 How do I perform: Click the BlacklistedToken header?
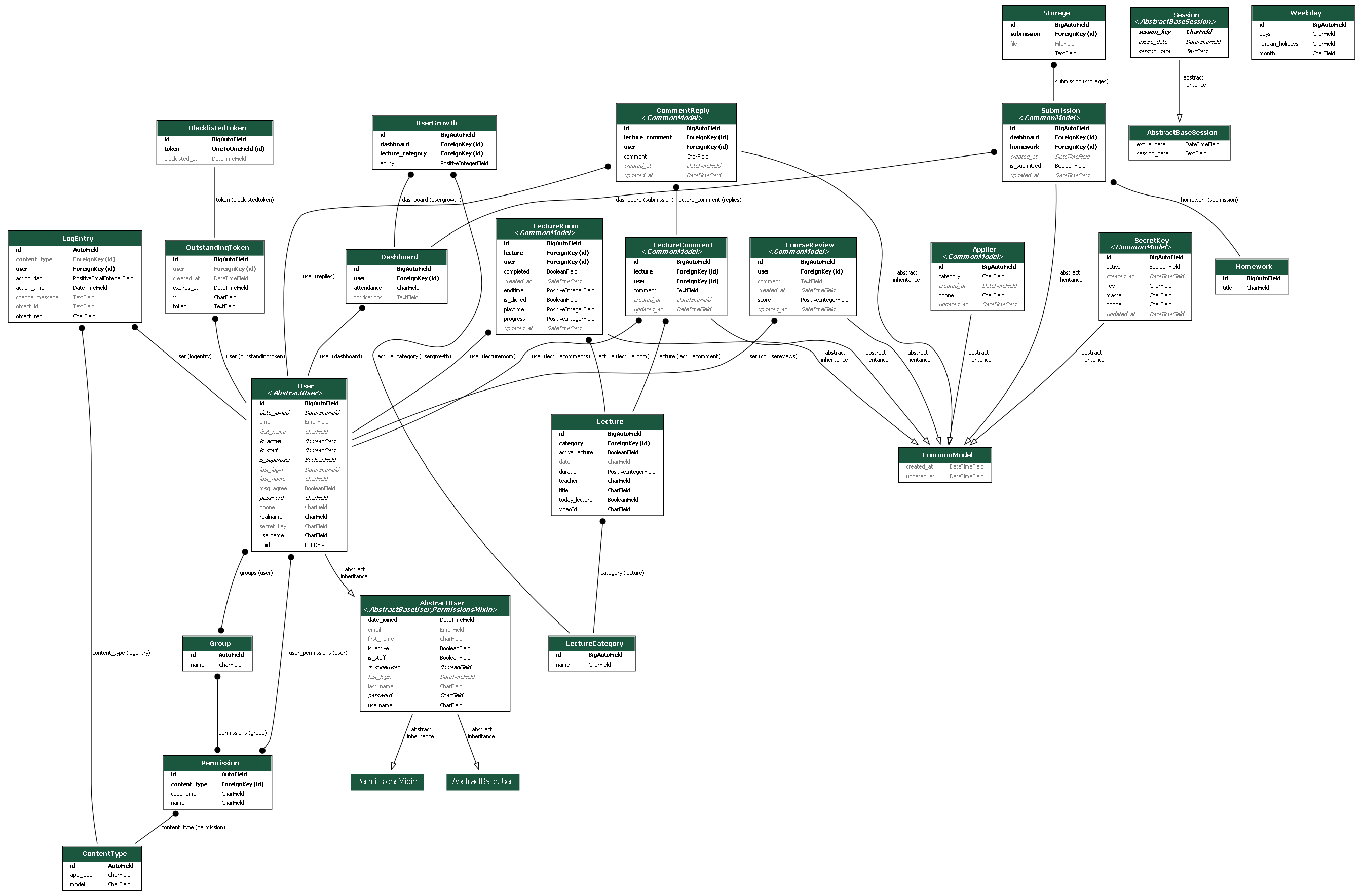pos(216,128)
